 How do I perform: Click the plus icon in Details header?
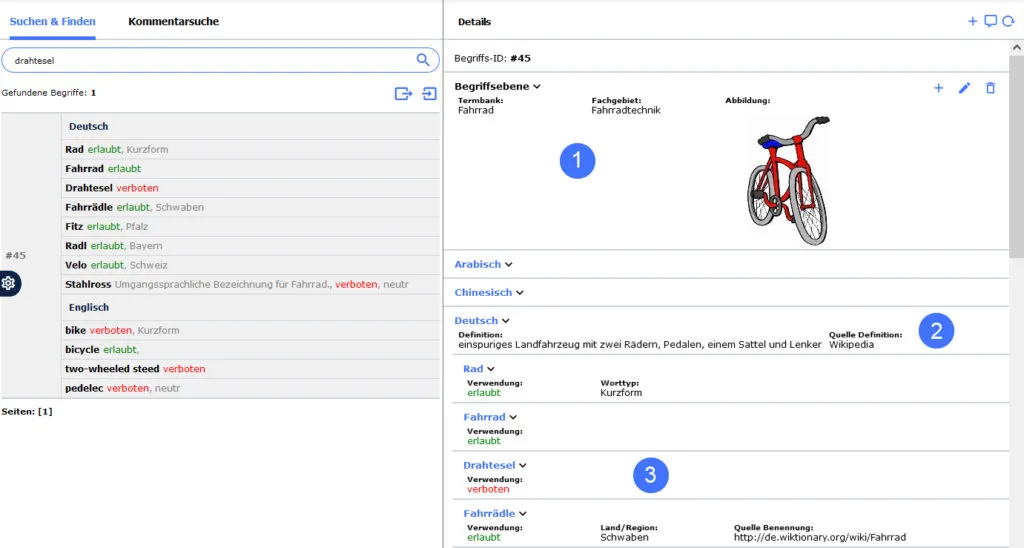[972, 22]
